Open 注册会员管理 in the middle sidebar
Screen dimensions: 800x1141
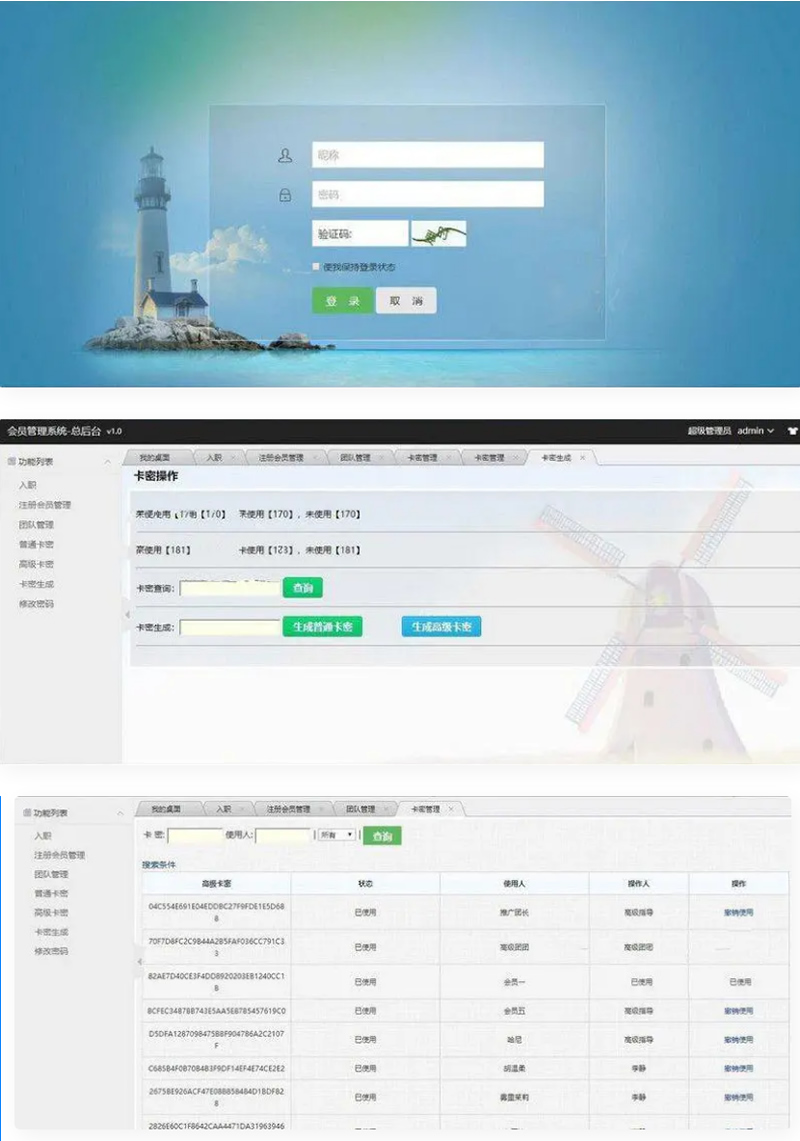click(44, 505)
